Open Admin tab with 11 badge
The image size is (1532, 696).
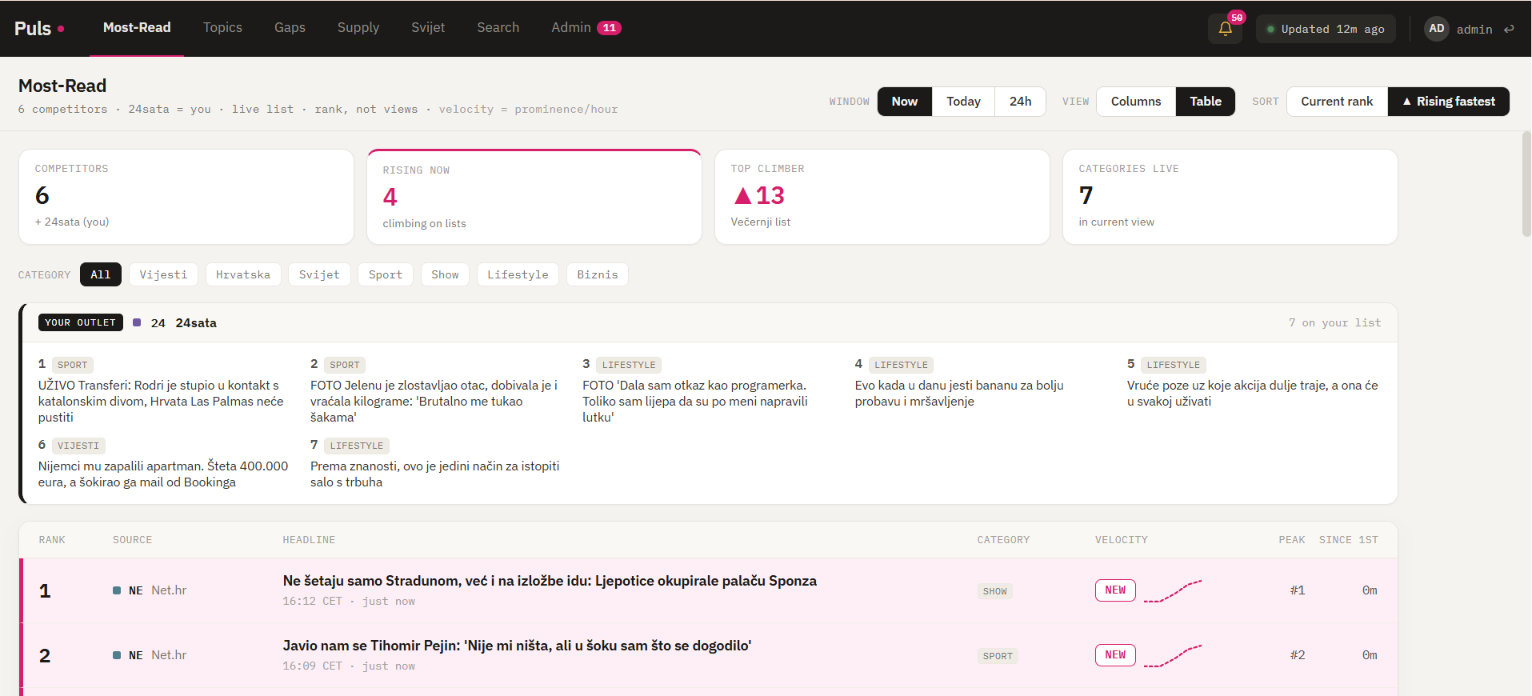(586, 28)
